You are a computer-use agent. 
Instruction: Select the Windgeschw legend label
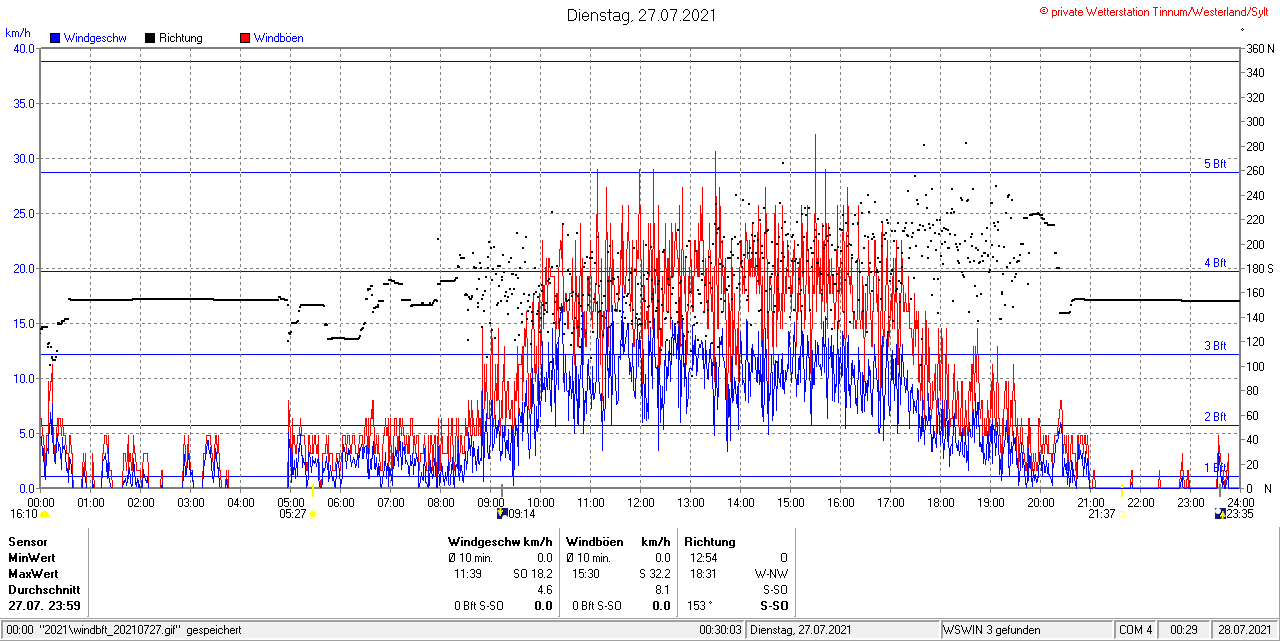(x=95, y=38)
